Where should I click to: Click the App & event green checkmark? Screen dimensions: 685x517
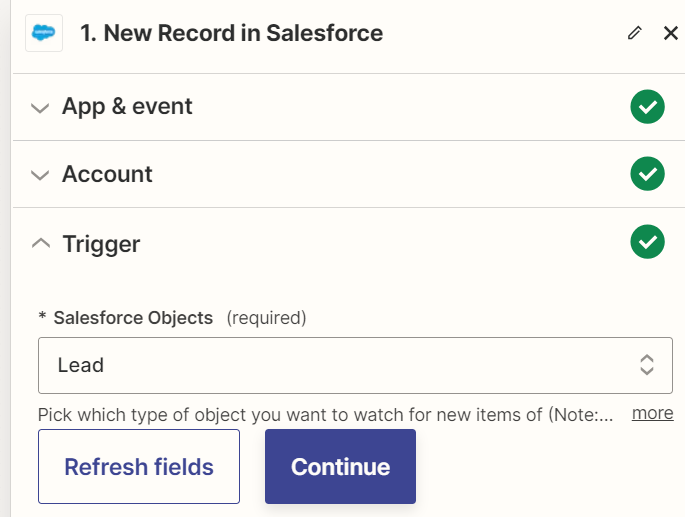point(647,107)
